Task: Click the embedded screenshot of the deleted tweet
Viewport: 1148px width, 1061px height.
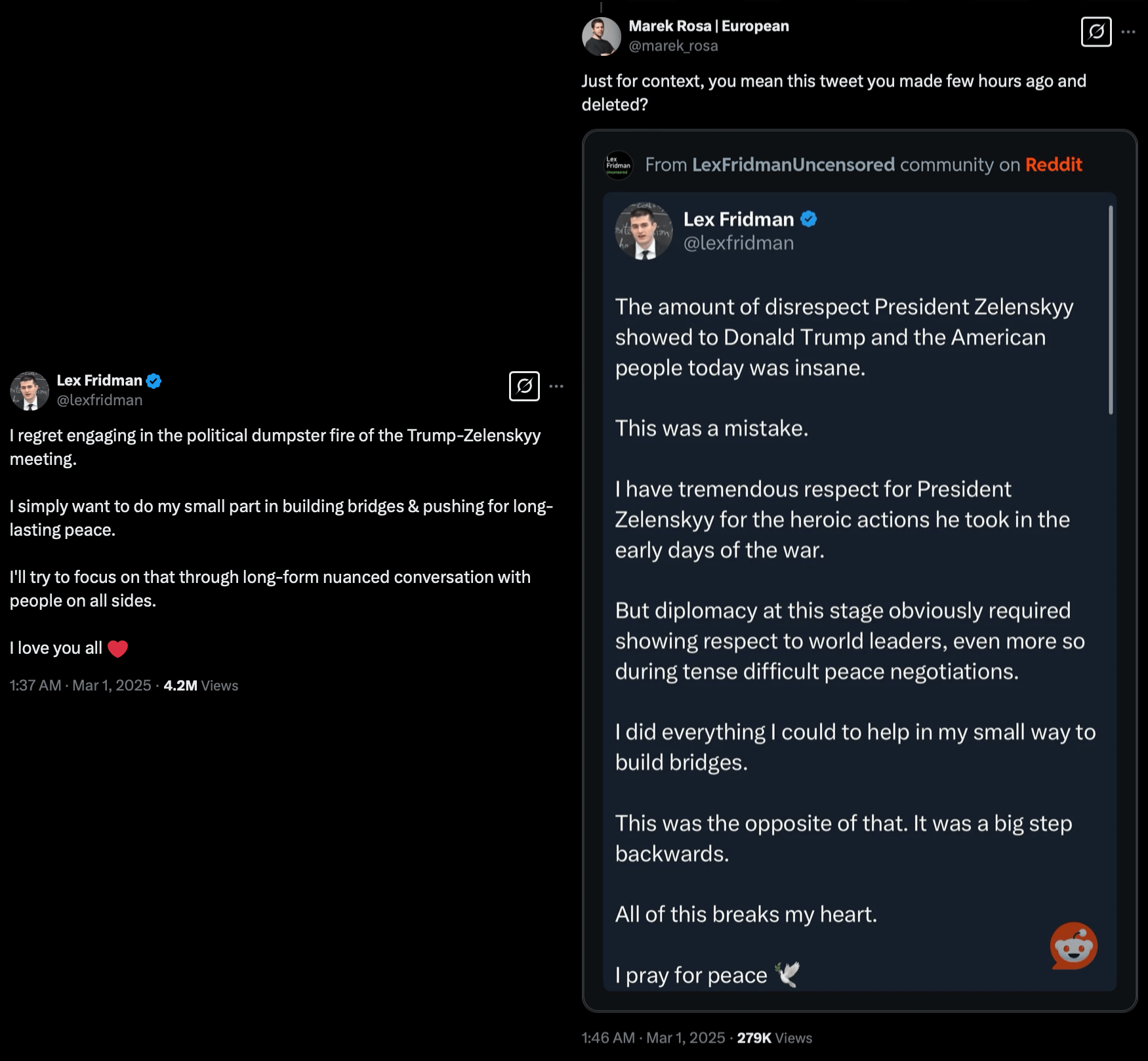Action: tap(853, 590)
